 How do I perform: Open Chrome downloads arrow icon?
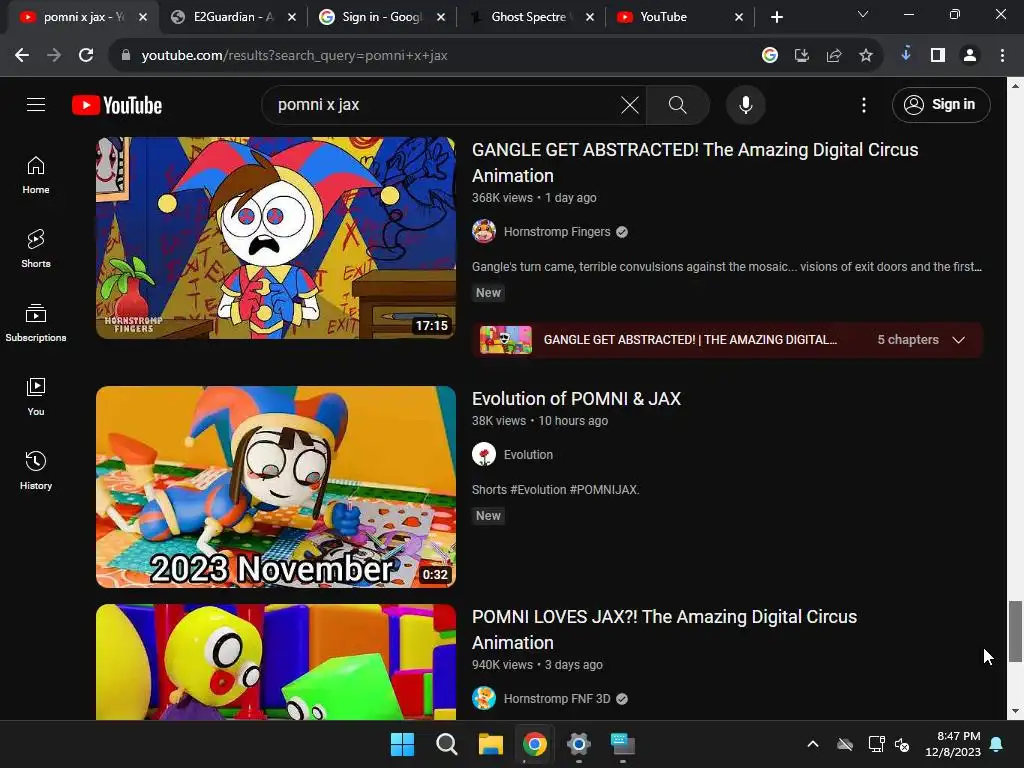pos(906,54)
